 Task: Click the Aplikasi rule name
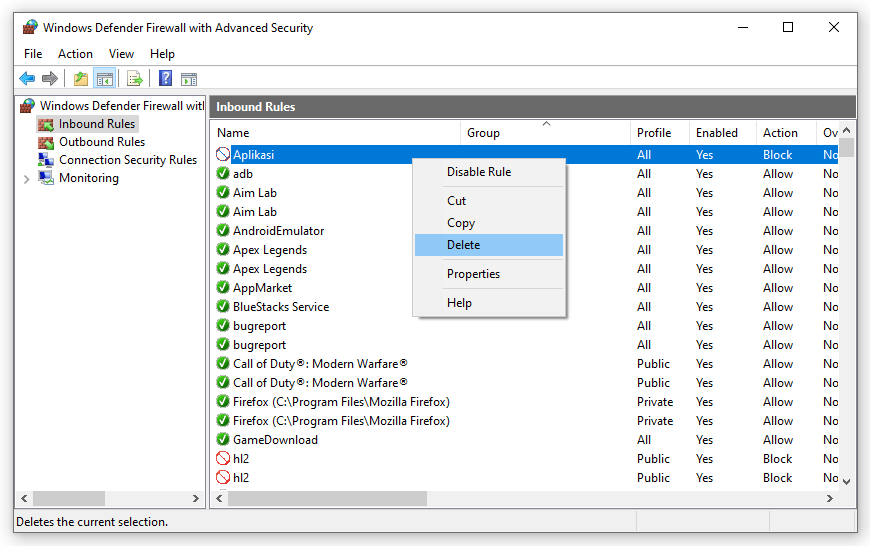pyautogui.click(x=254, y=154)
